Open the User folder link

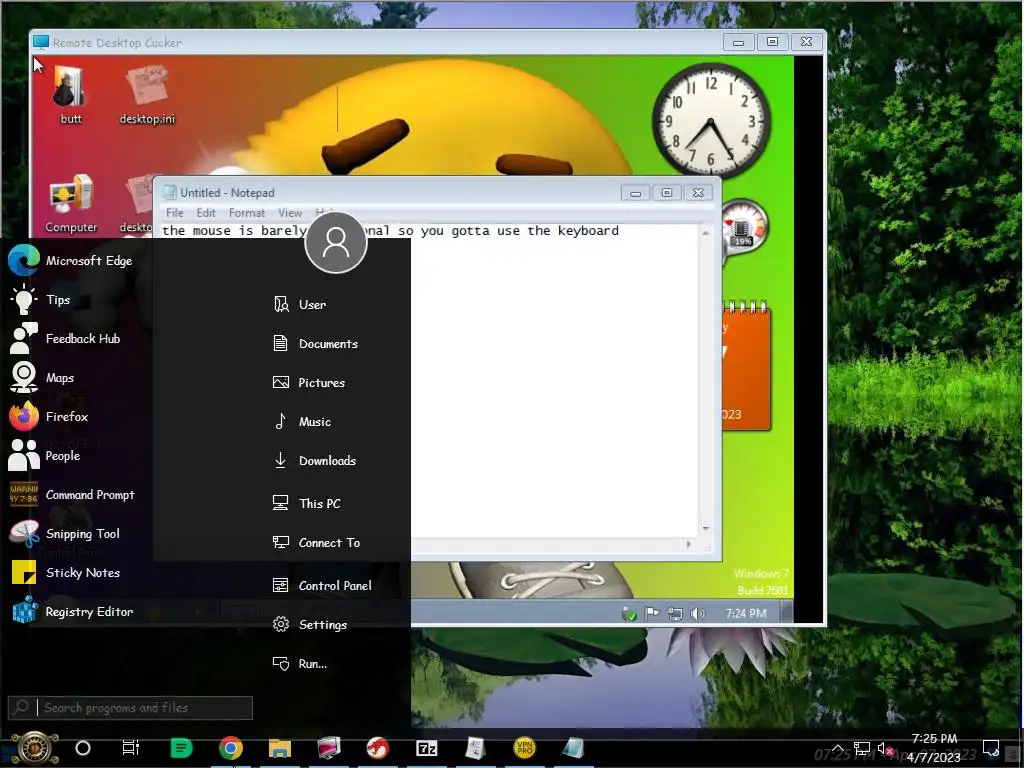point(299,304)
